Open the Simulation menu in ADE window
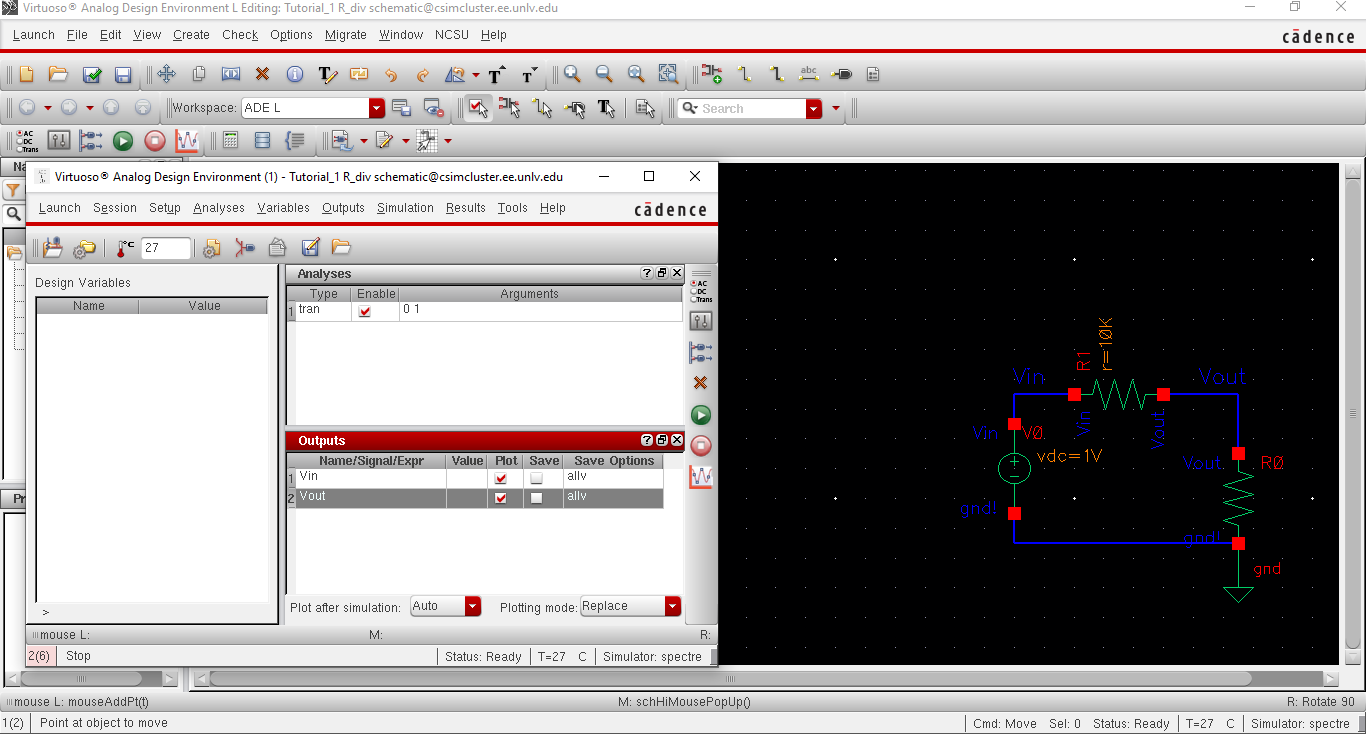This screenshot has width=1366, height=734. pos(405,208)
